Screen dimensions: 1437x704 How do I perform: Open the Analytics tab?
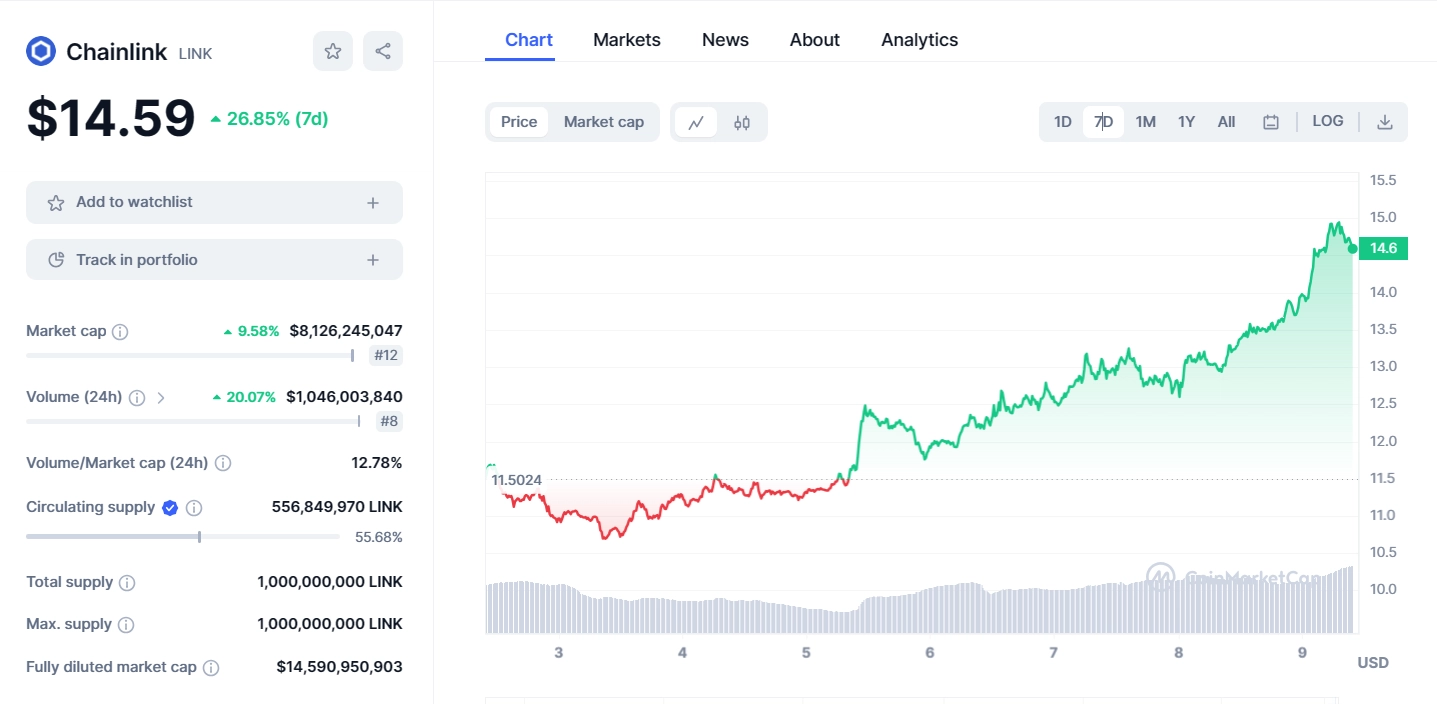[918, 39]
